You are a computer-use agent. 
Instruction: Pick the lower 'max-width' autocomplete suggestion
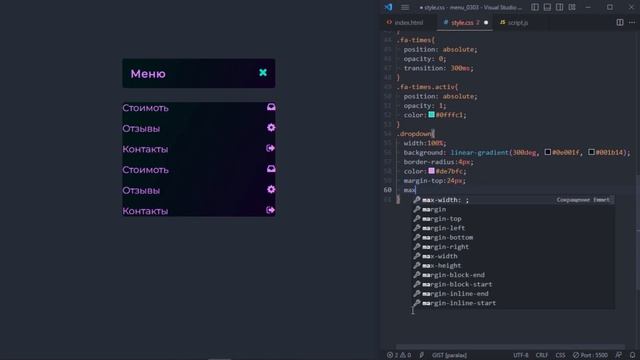coord(513,256)
